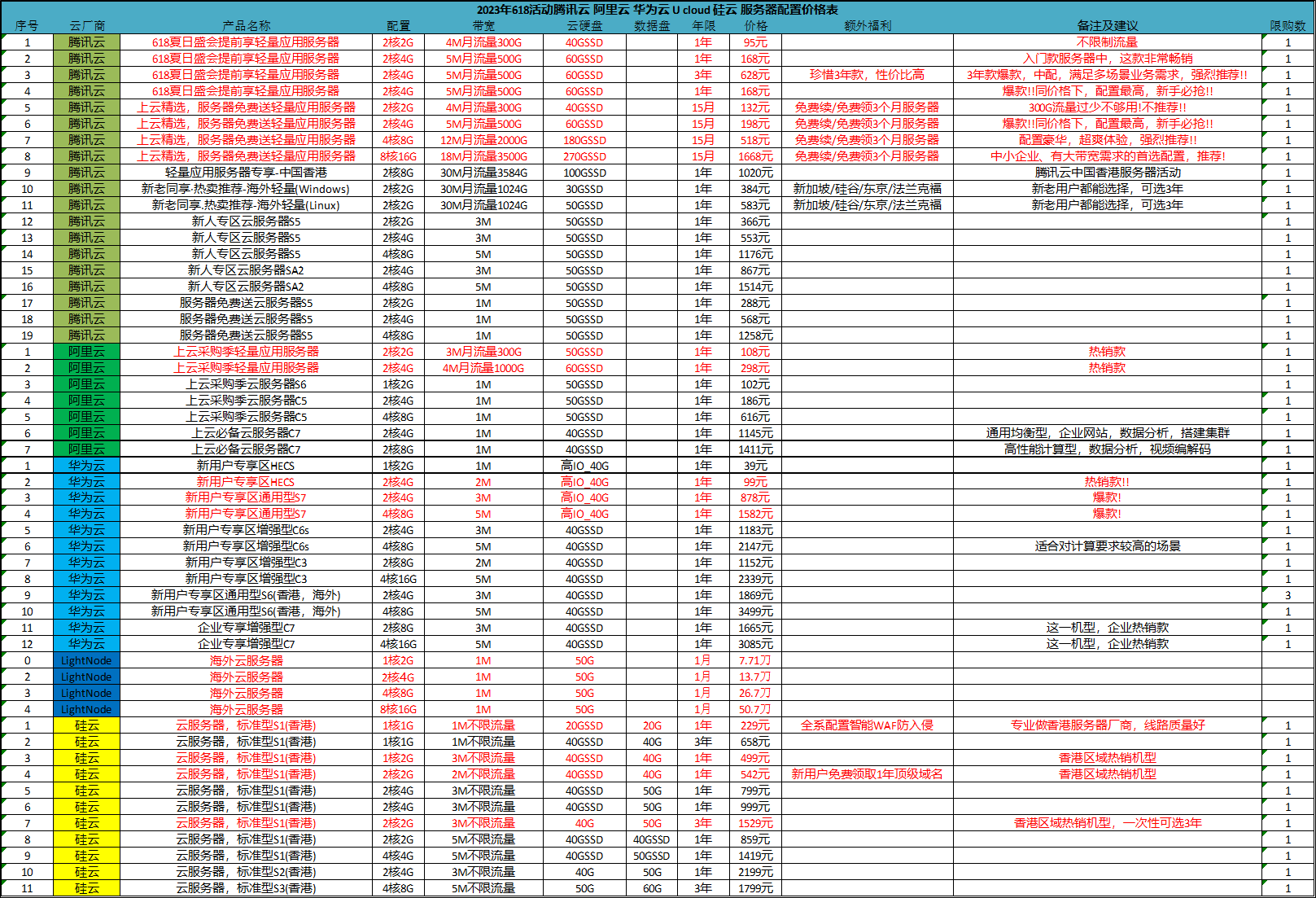1316x898 pixels.
Task: Select the 带宽 column header cell
Action: (483, 26)
